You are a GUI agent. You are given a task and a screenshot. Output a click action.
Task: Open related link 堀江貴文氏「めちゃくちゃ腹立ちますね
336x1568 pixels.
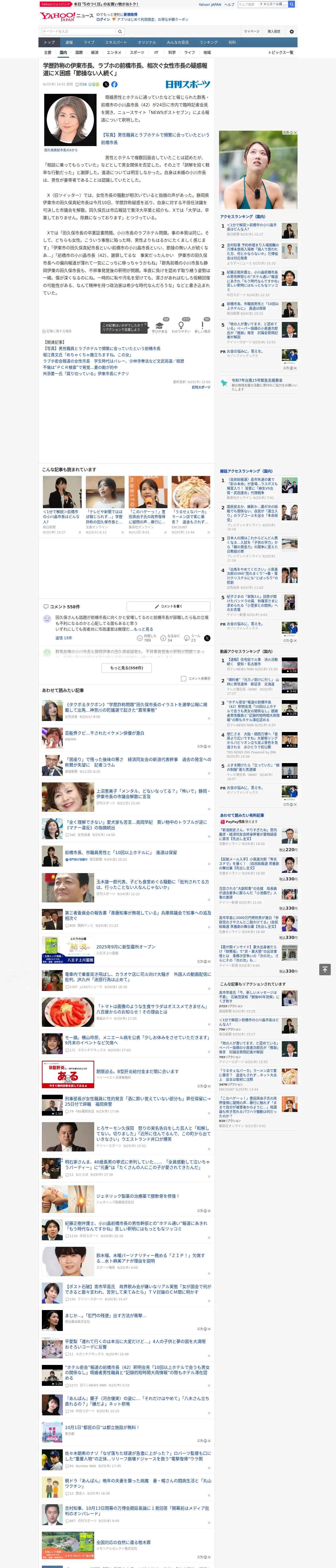point(87,355)
